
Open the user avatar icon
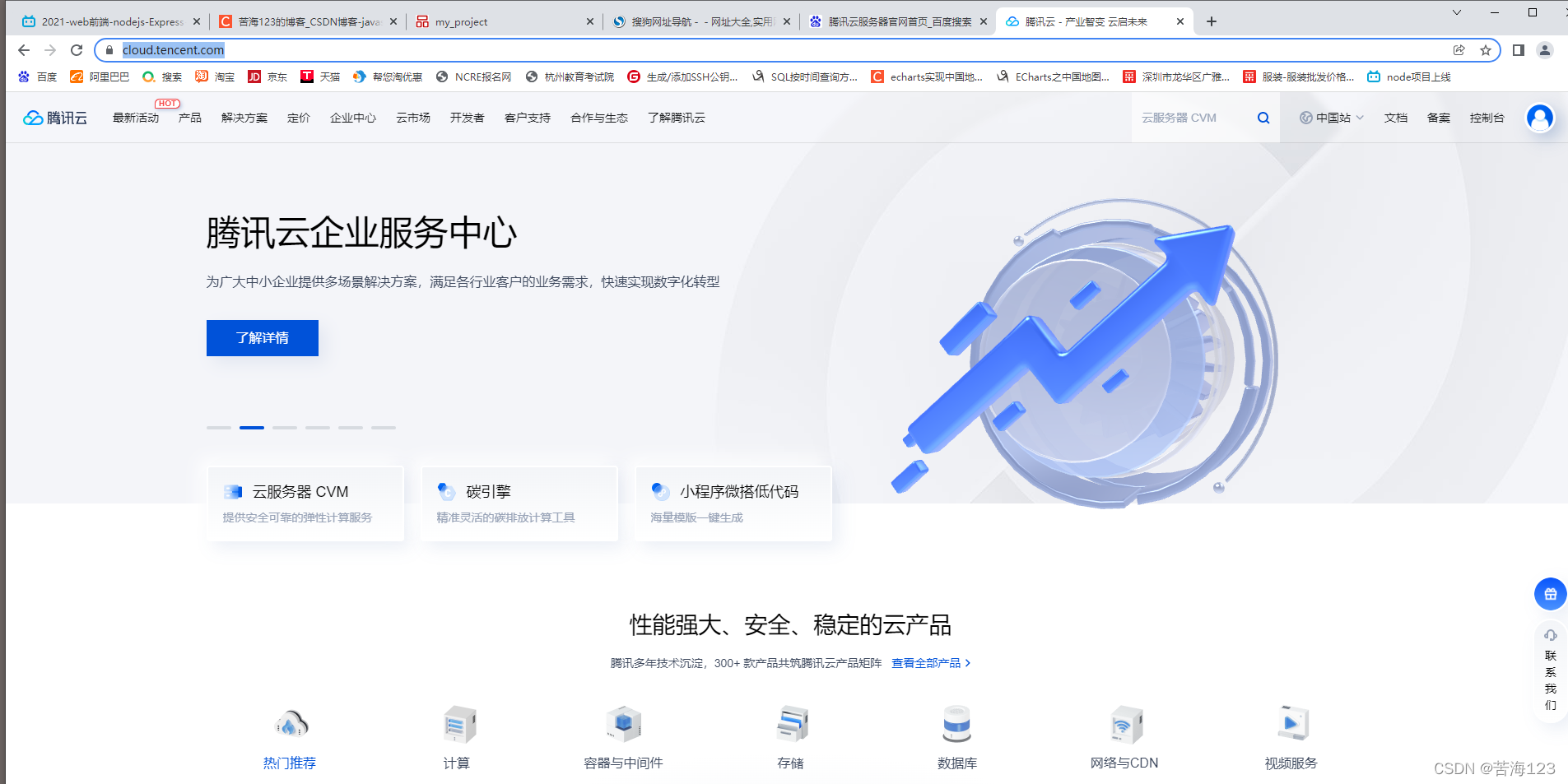1539,118
